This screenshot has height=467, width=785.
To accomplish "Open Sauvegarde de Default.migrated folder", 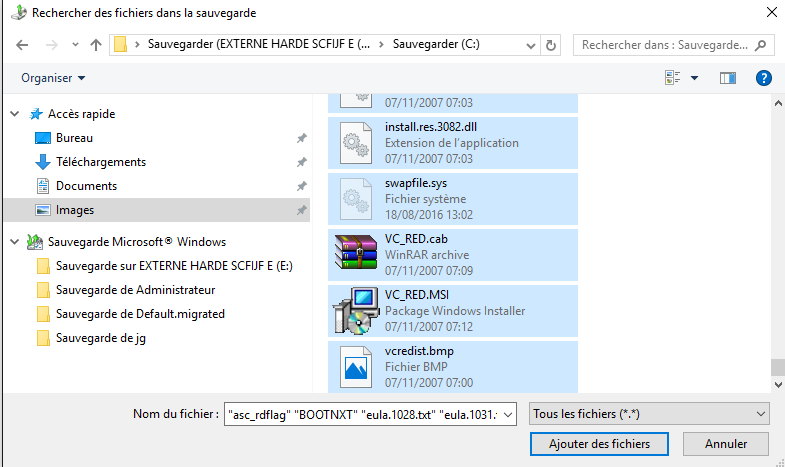I will (x=140, y=314).
